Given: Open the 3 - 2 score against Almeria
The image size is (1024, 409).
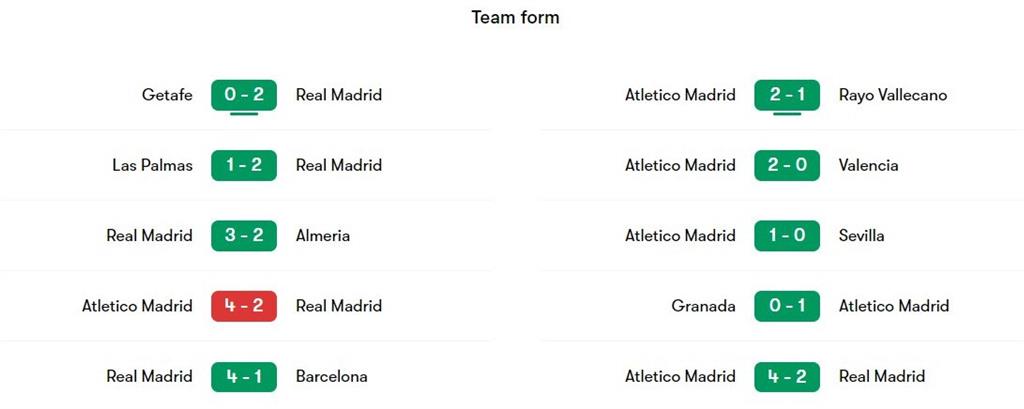Looking at the screenshot, I should [243, 236].
